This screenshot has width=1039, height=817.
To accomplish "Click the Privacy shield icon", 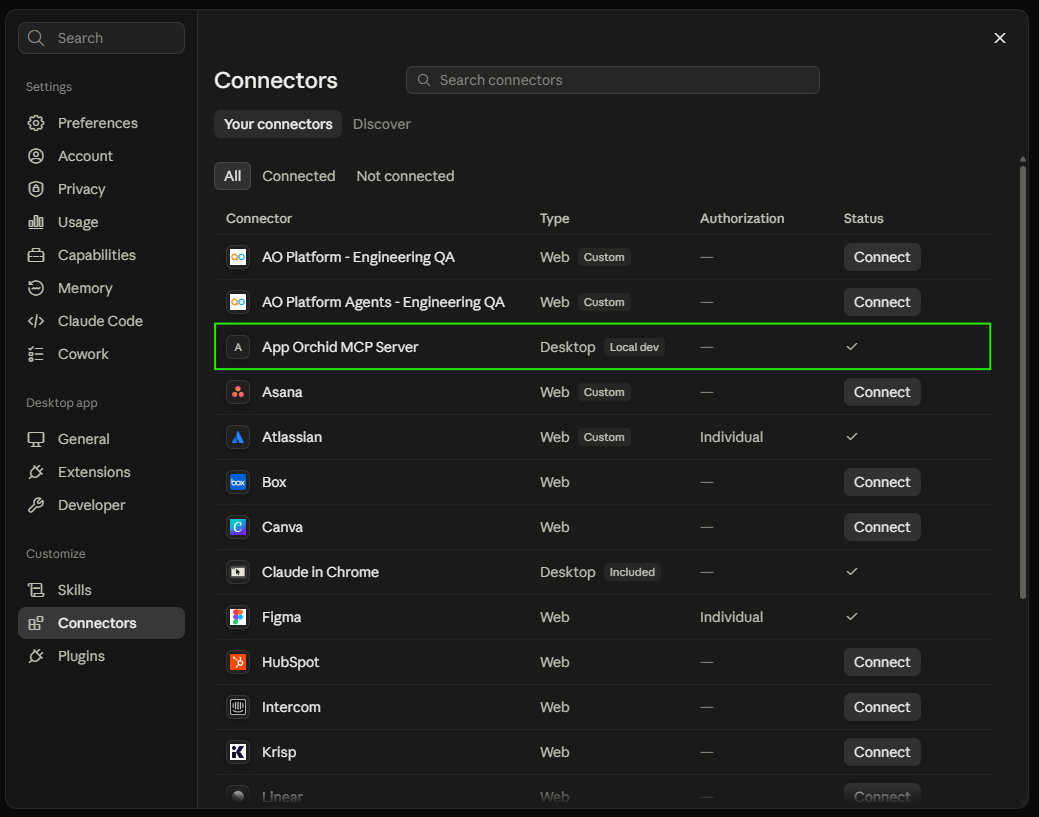I will [x=36, y=189].
